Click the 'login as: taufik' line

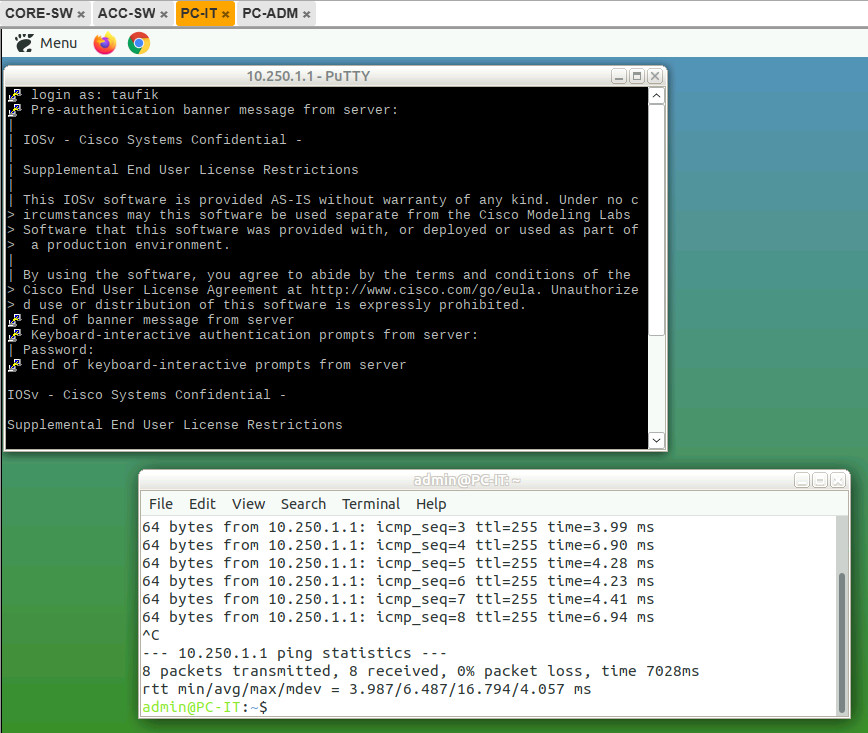(95, 95)
